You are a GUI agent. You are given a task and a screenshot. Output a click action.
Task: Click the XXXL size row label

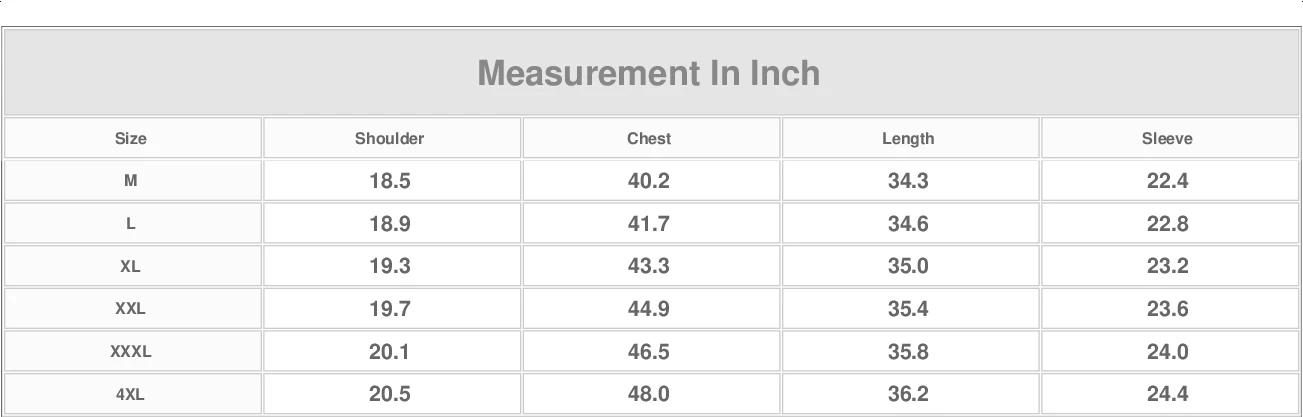click(131, 352)
